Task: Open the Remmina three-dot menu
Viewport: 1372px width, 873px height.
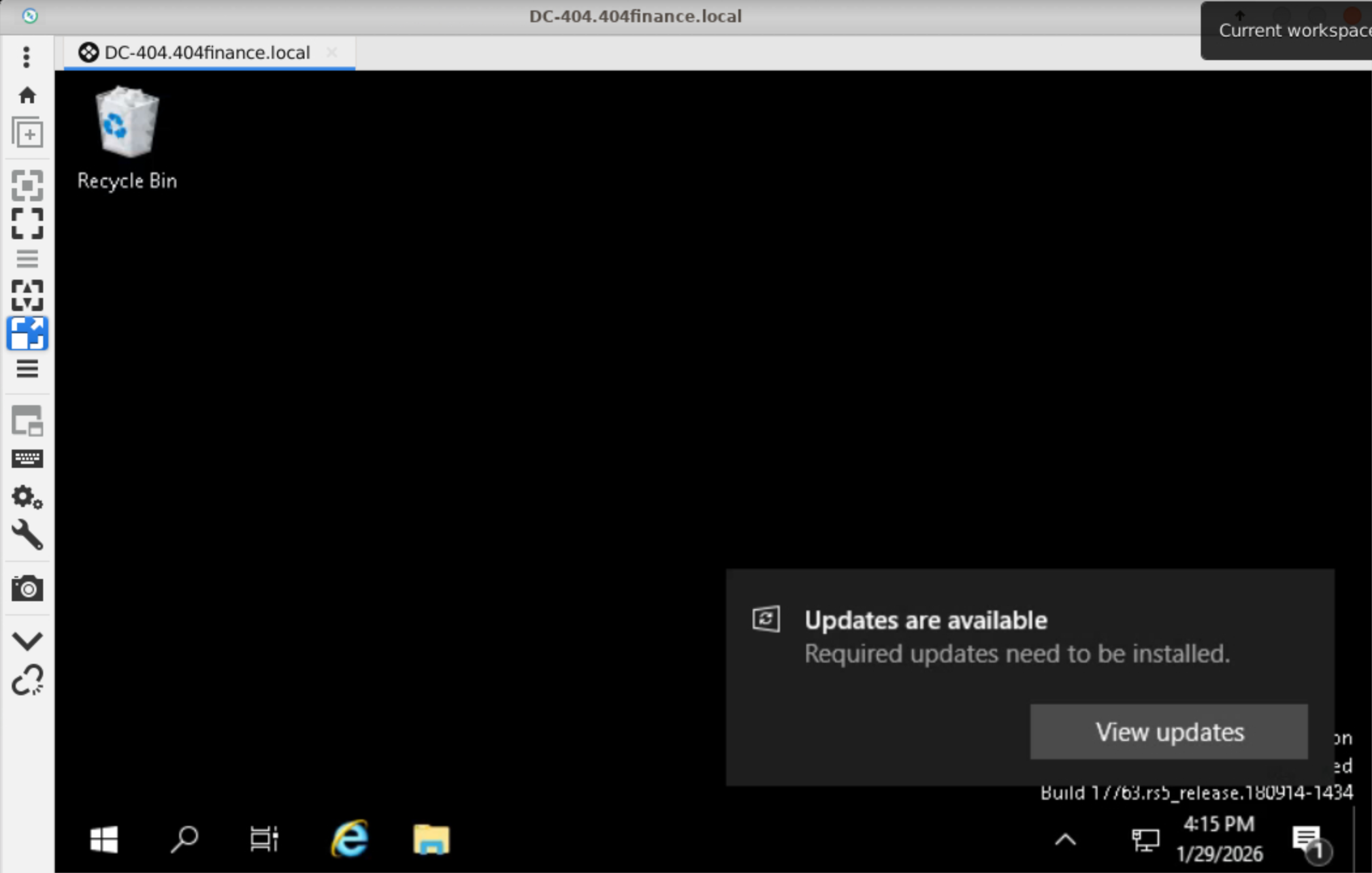Action: pyautogui.click(x=27, y=57)
